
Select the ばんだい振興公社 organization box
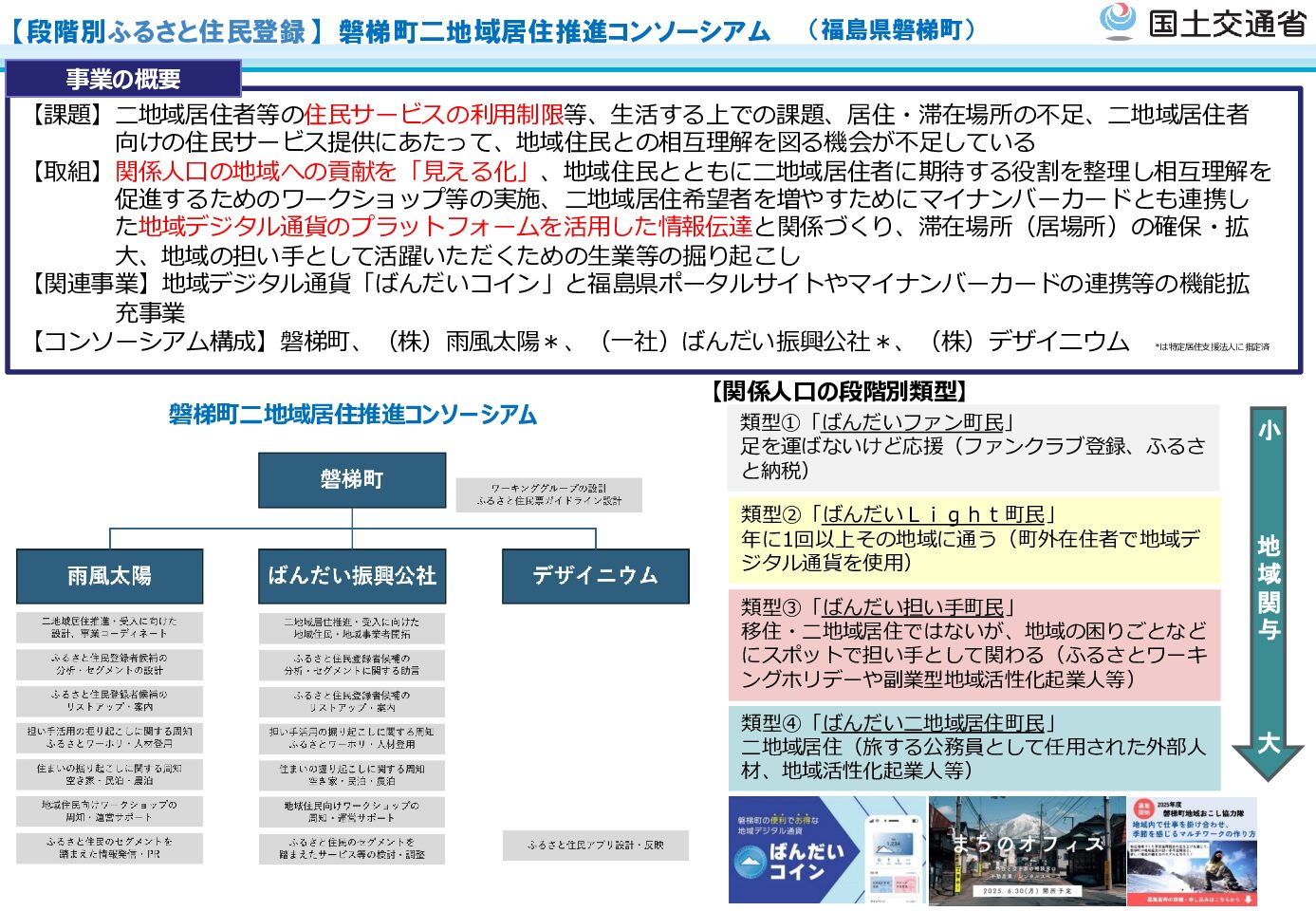coord(352,576)
